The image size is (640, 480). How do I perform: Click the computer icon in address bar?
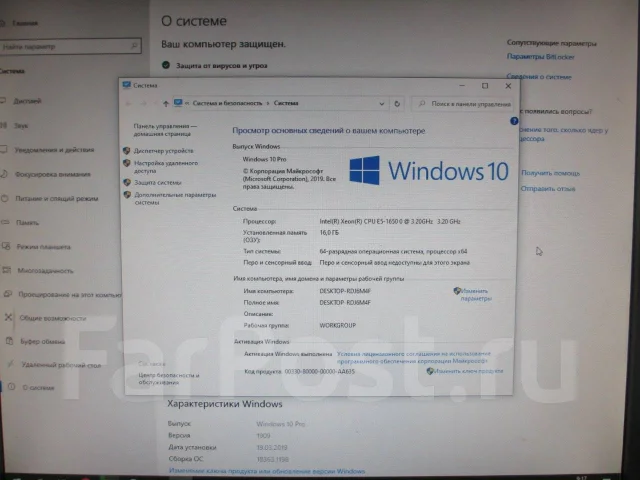coord(178,103)
